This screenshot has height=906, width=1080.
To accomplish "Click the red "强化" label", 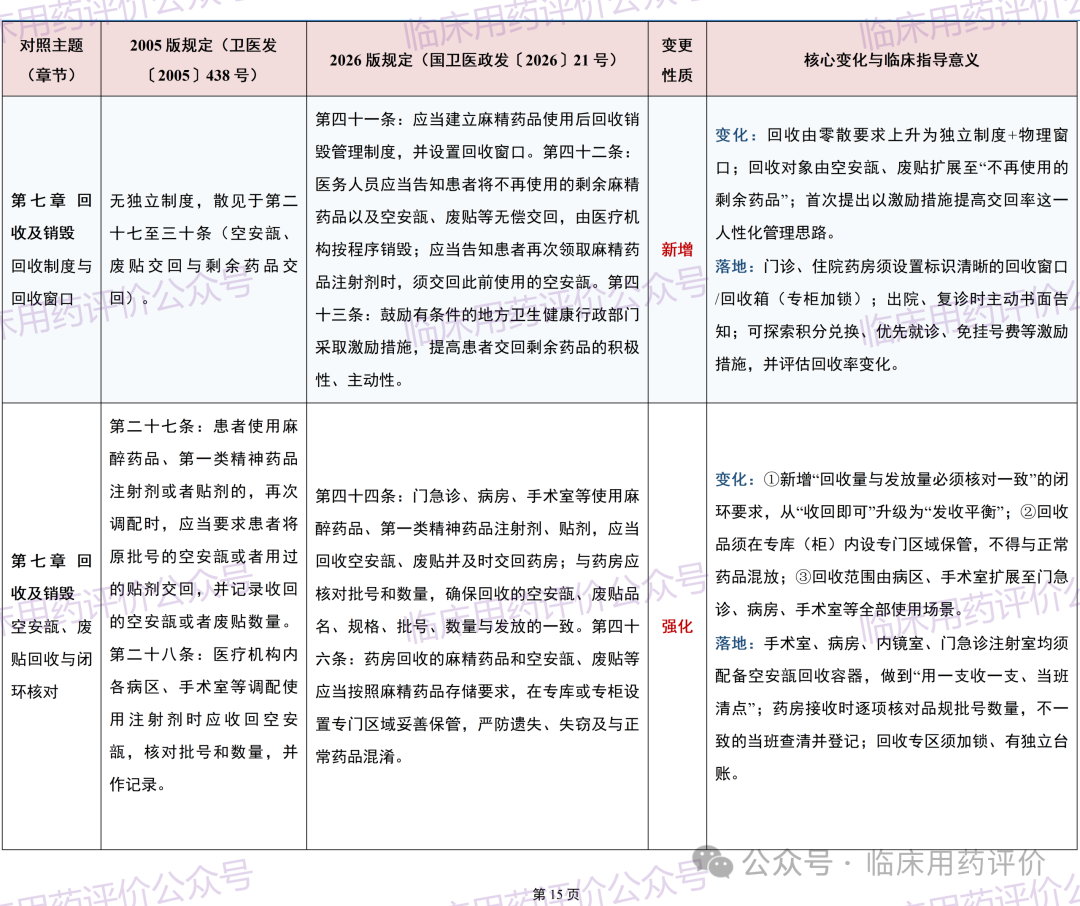I will pyautogui.click(x=677, y=626).
